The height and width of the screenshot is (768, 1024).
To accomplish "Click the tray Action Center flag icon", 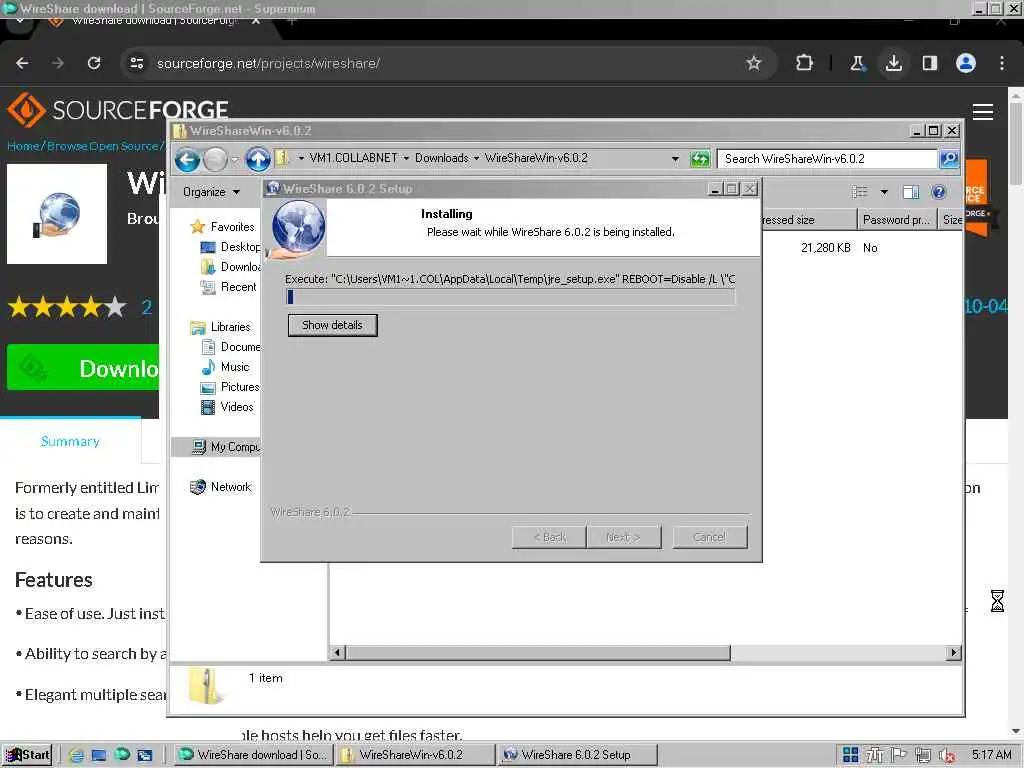I will 899,755.
